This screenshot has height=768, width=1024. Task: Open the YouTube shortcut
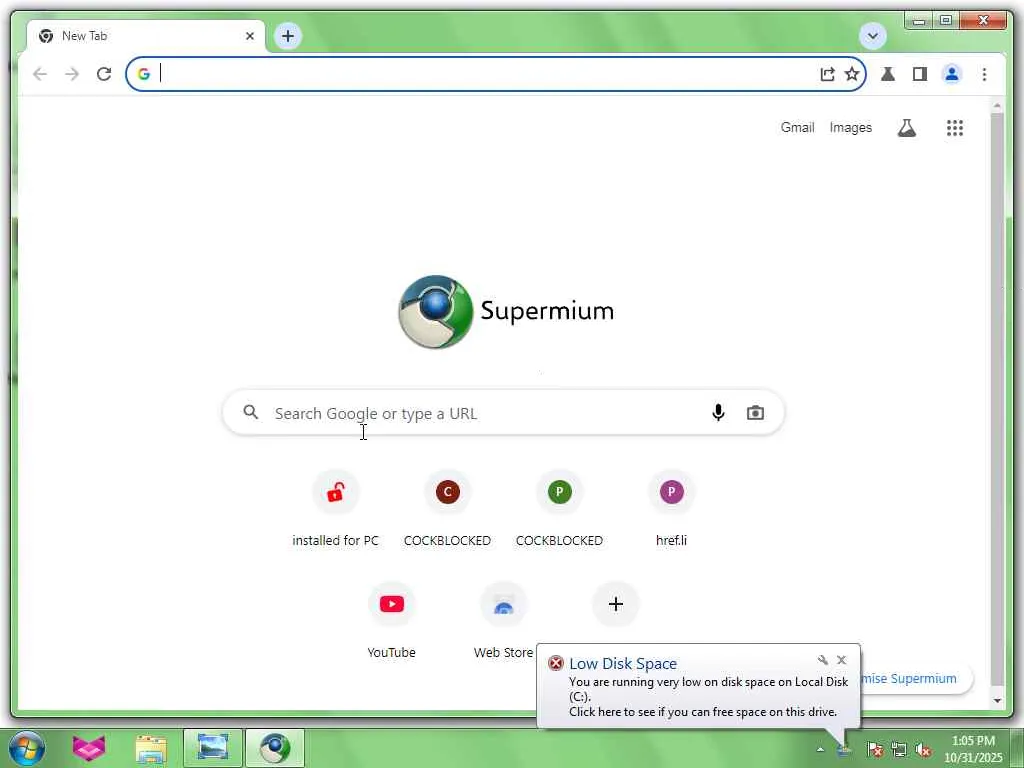(x=392, y=622)
